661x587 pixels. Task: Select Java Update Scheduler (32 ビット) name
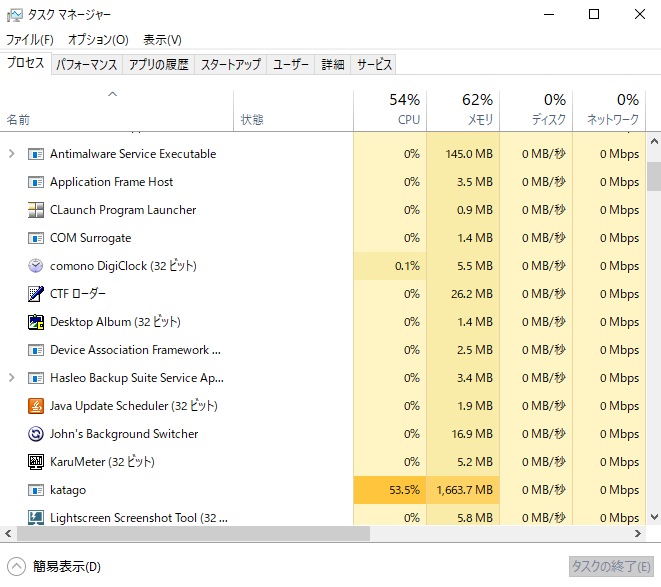pos(134,406)
